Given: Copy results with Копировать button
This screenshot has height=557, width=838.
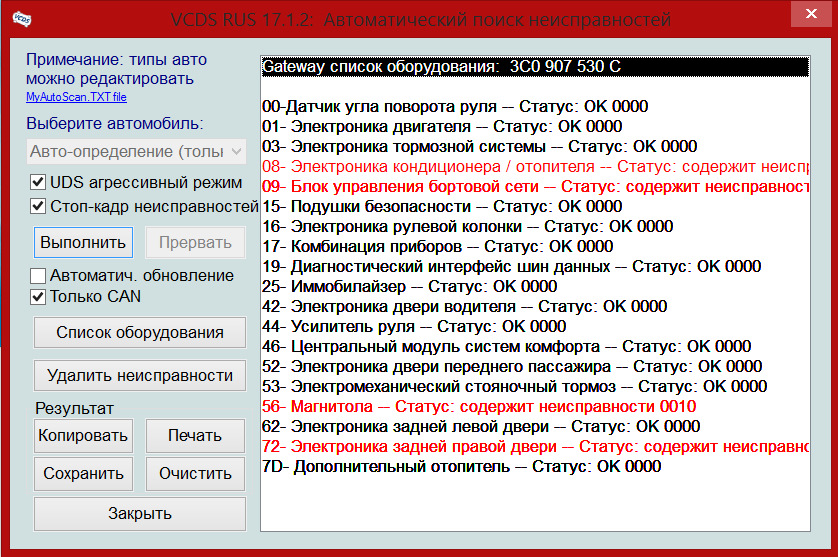Looking at the screenshot, I should (x=83, y=436).
